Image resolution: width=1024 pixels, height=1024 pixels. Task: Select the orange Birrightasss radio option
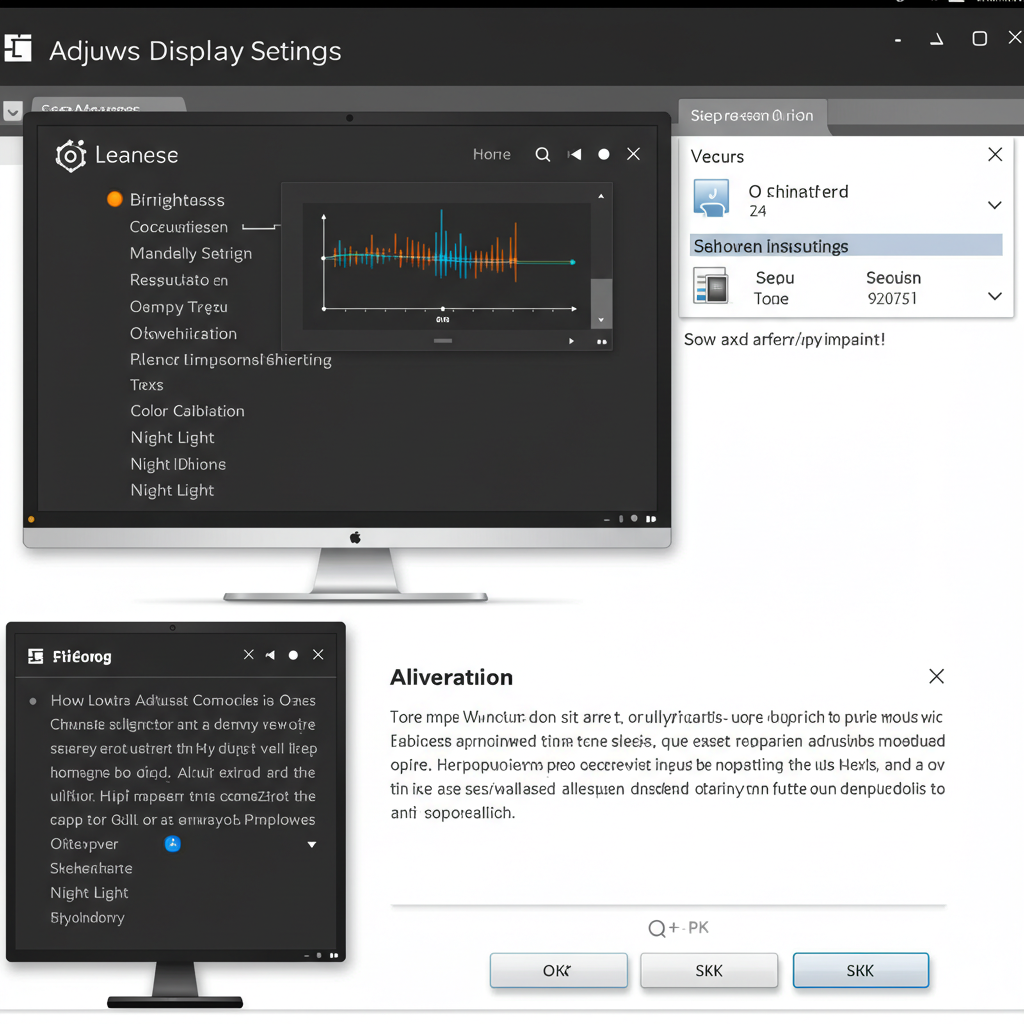coord(114,199)
